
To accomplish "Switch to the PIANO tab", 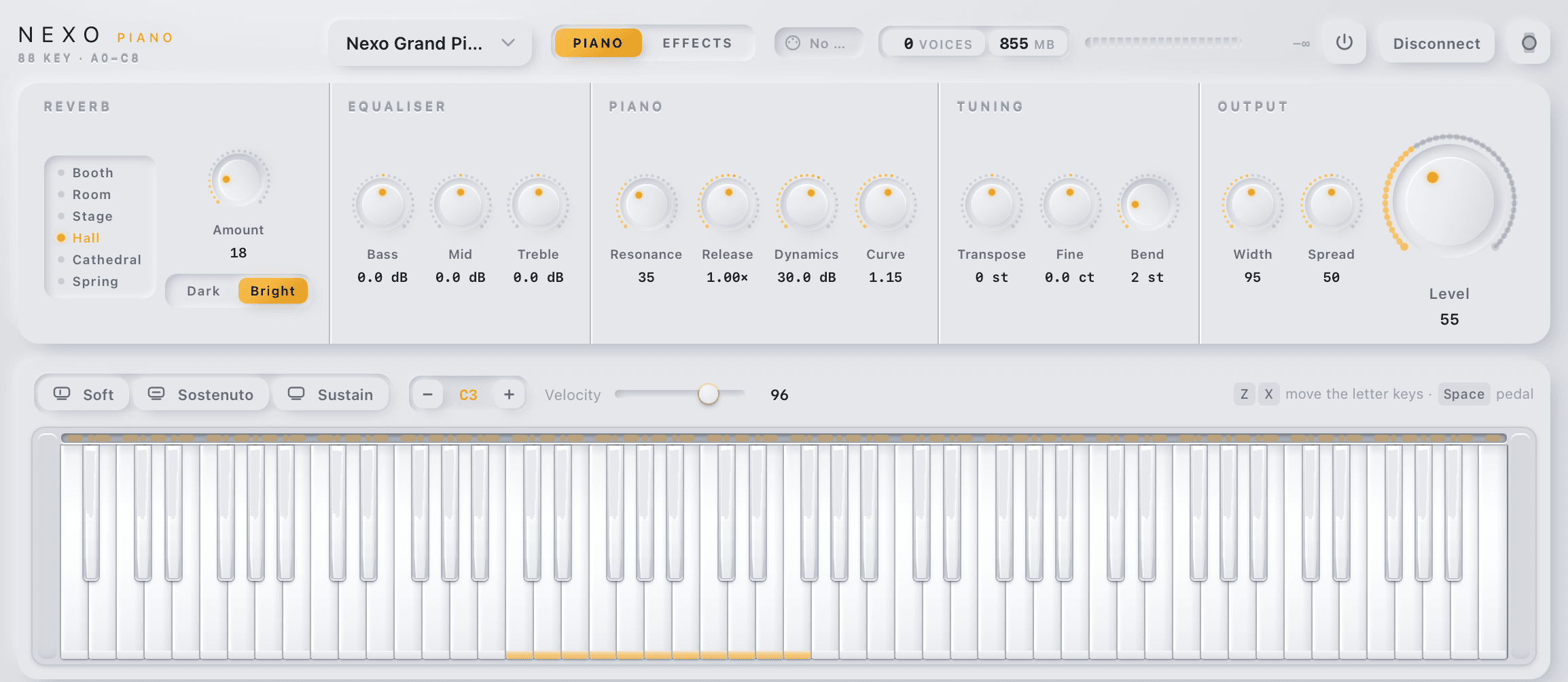I will click(598, 43).
